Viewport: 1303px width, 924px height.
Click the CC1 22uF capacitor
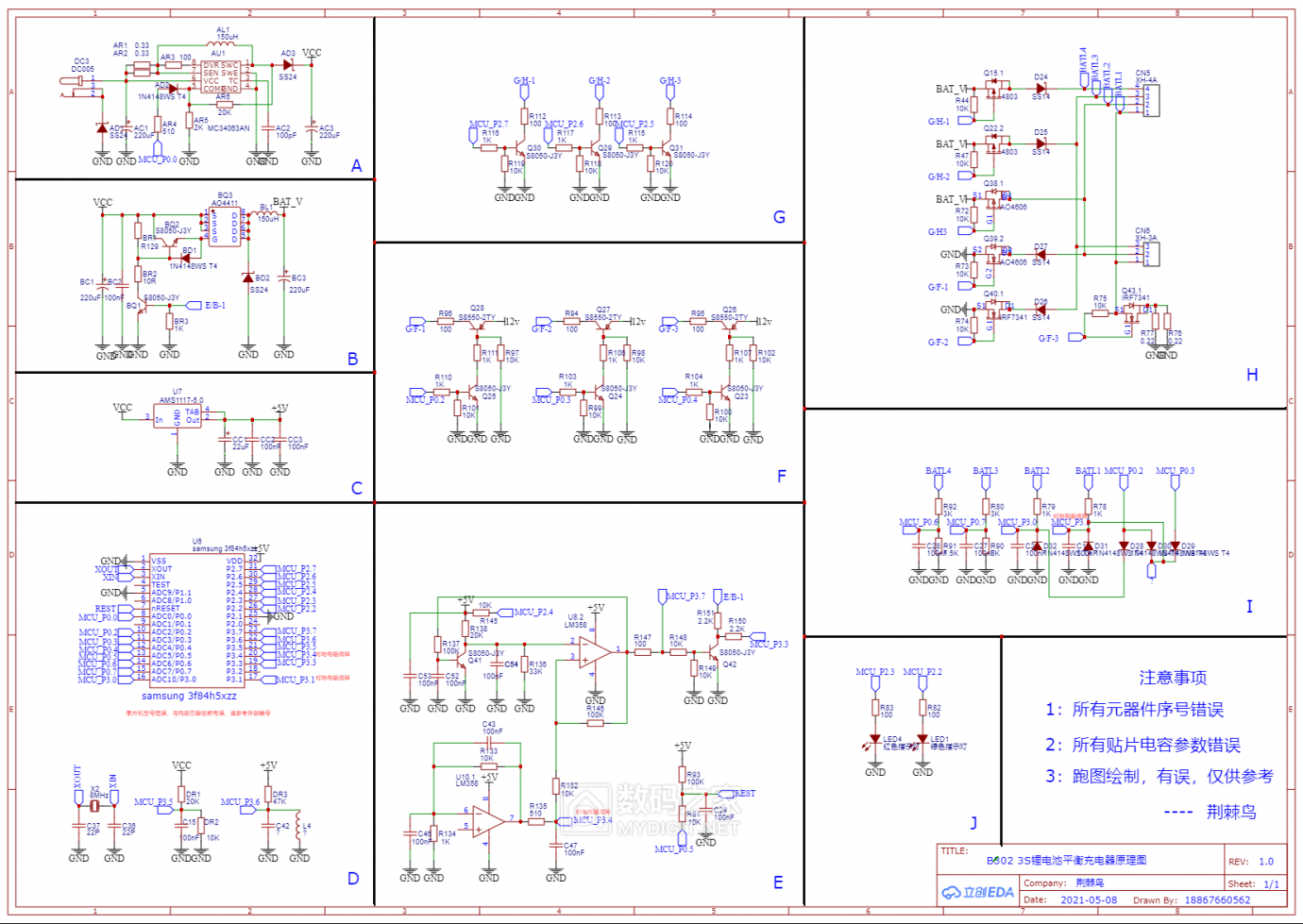click(225, 440)
